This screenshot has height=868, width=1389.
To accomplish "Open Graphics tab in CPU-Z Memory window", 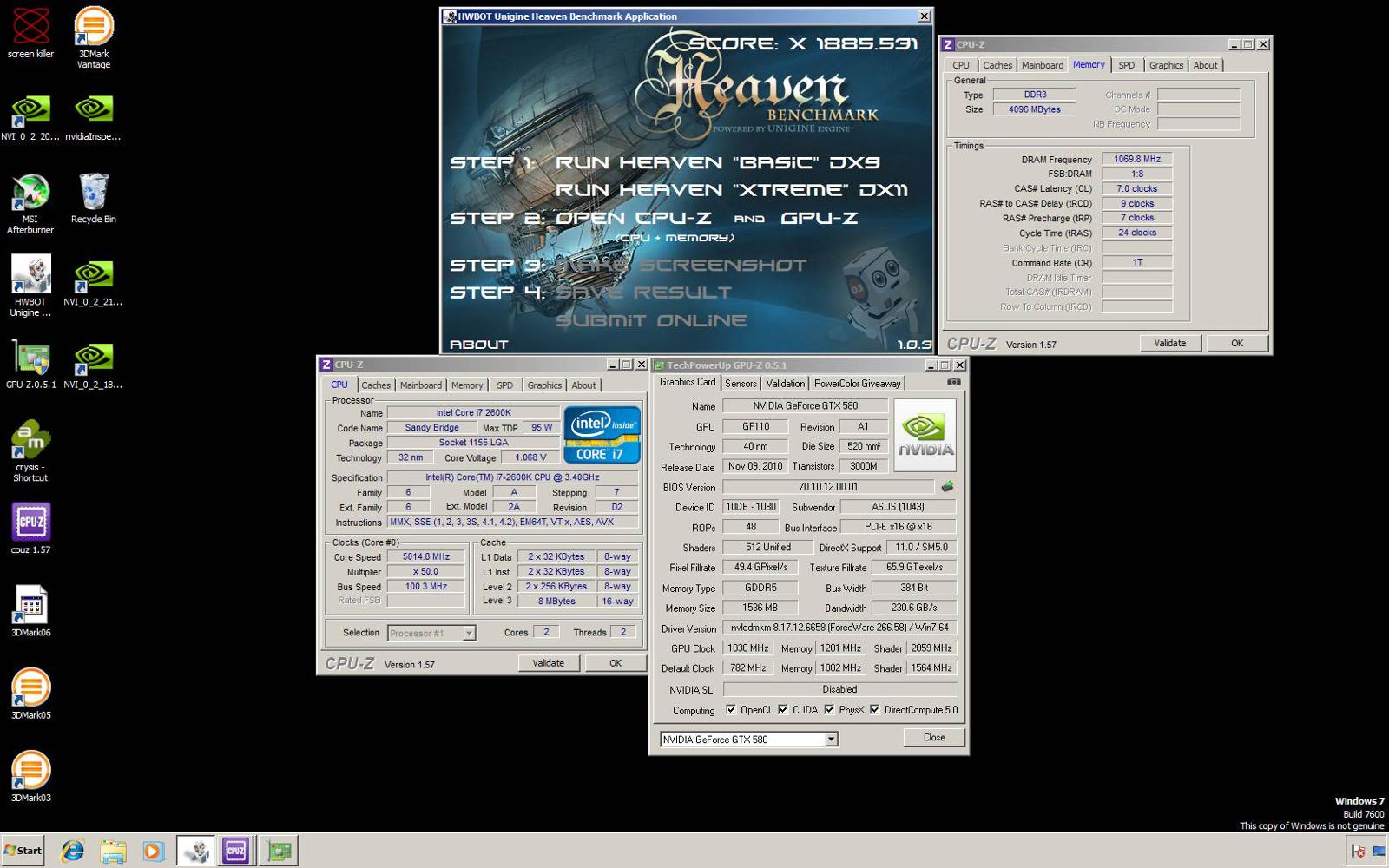I will [1166, 65].
